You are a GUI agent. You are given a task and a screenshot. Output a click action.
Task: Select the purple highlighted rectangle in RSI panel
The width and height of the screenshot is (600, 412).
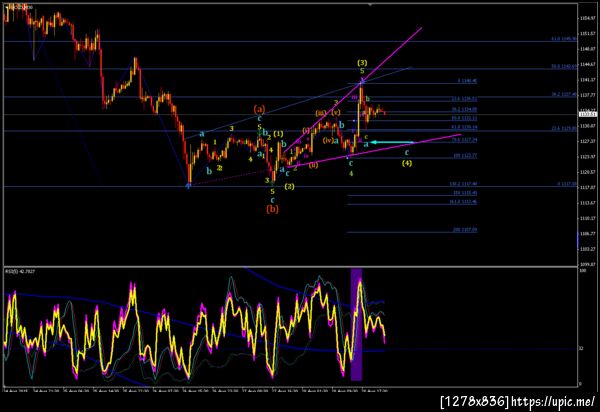(x=356, y=324)
